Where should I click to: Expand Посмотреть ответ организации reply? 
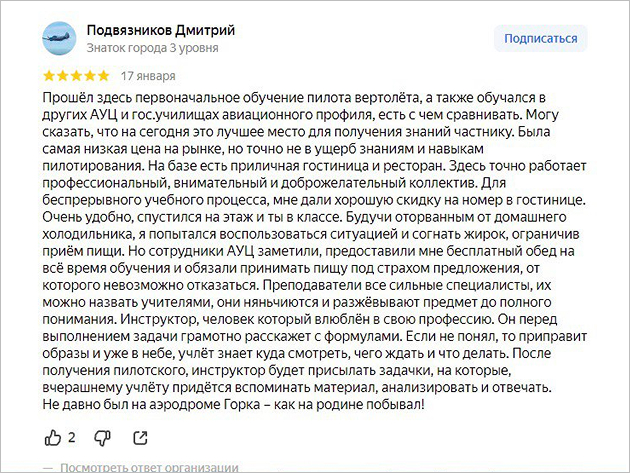(x=148, y=467)
